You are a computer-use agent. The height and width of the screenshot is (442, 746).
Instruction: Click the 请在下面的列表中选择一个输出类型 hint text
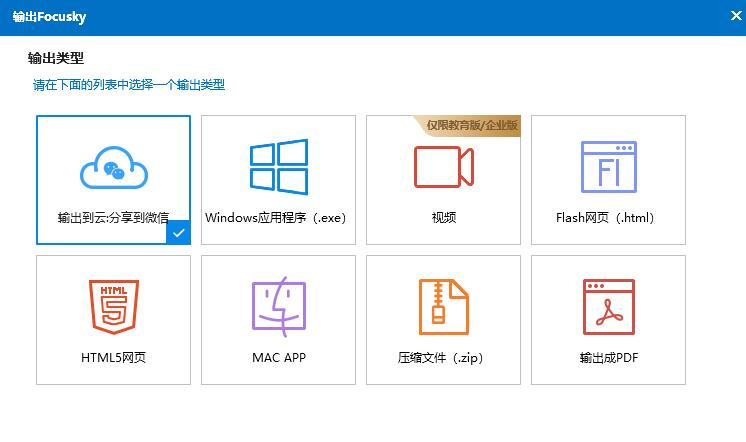point(128,85)
